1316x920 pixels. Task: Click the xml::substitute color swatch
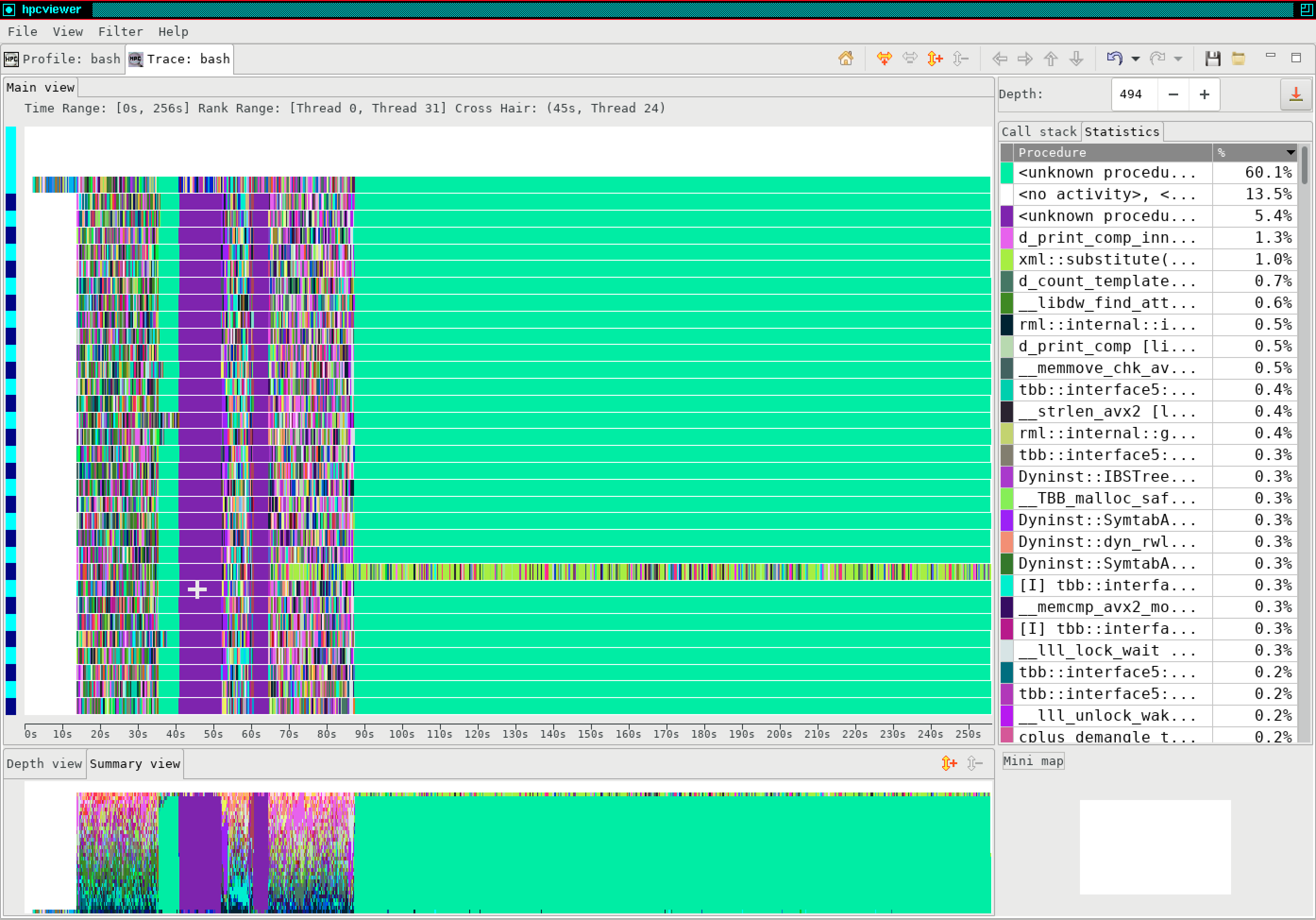[1006, 260]
